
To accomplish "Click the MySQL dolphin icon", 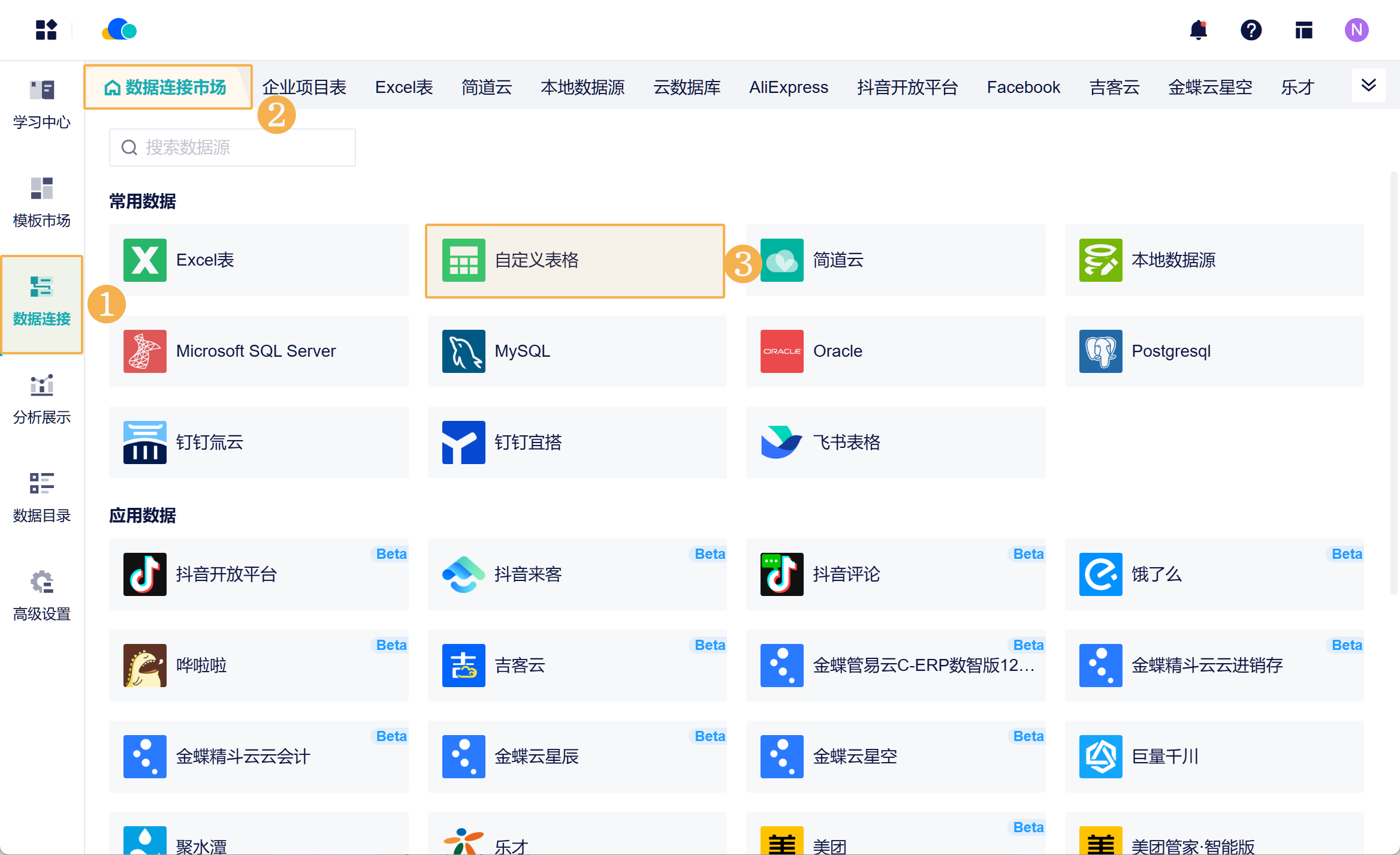I will [x=464, y=351].
